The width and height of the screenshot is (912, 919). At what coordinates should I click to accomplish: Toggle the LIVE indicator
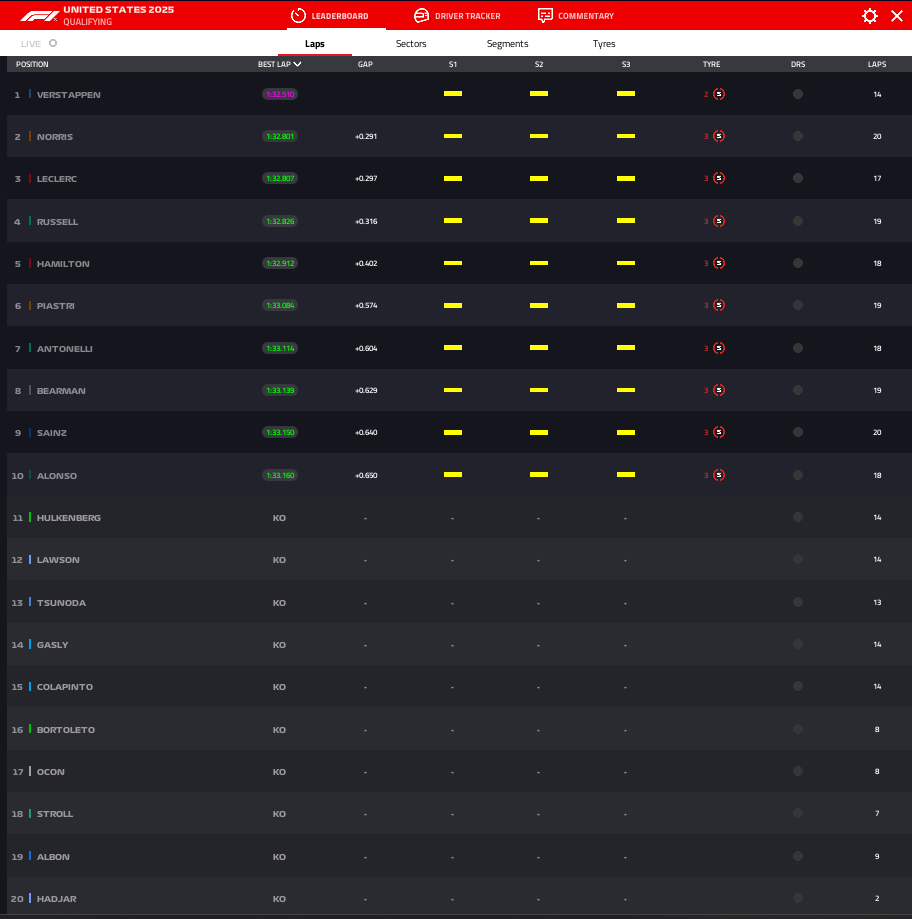(53, 43)
